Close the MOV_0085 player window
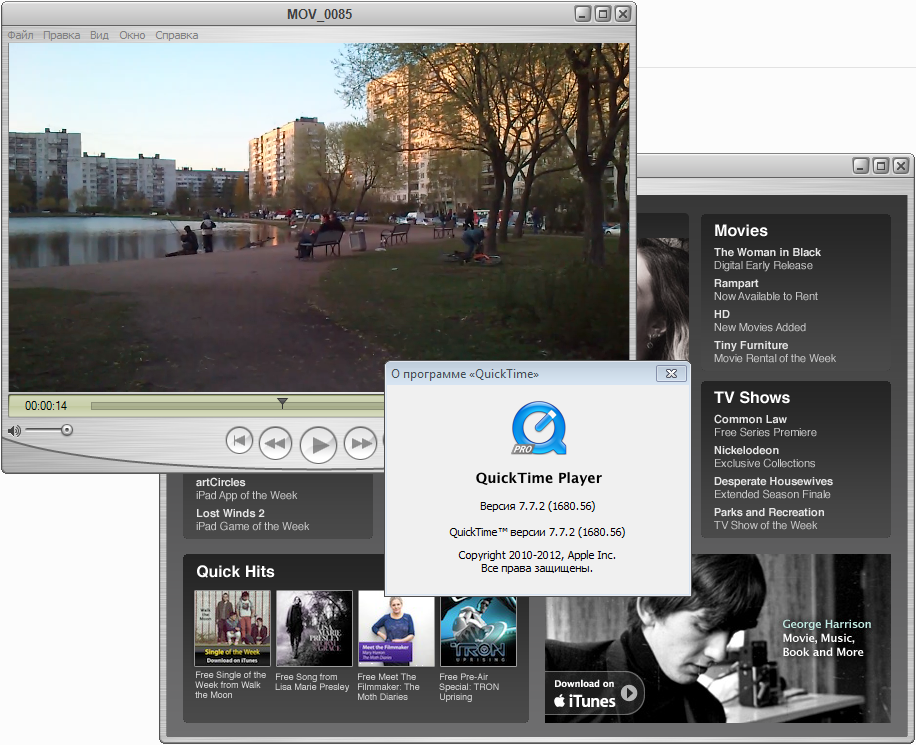The image size is (916, 745). point(623,13)
